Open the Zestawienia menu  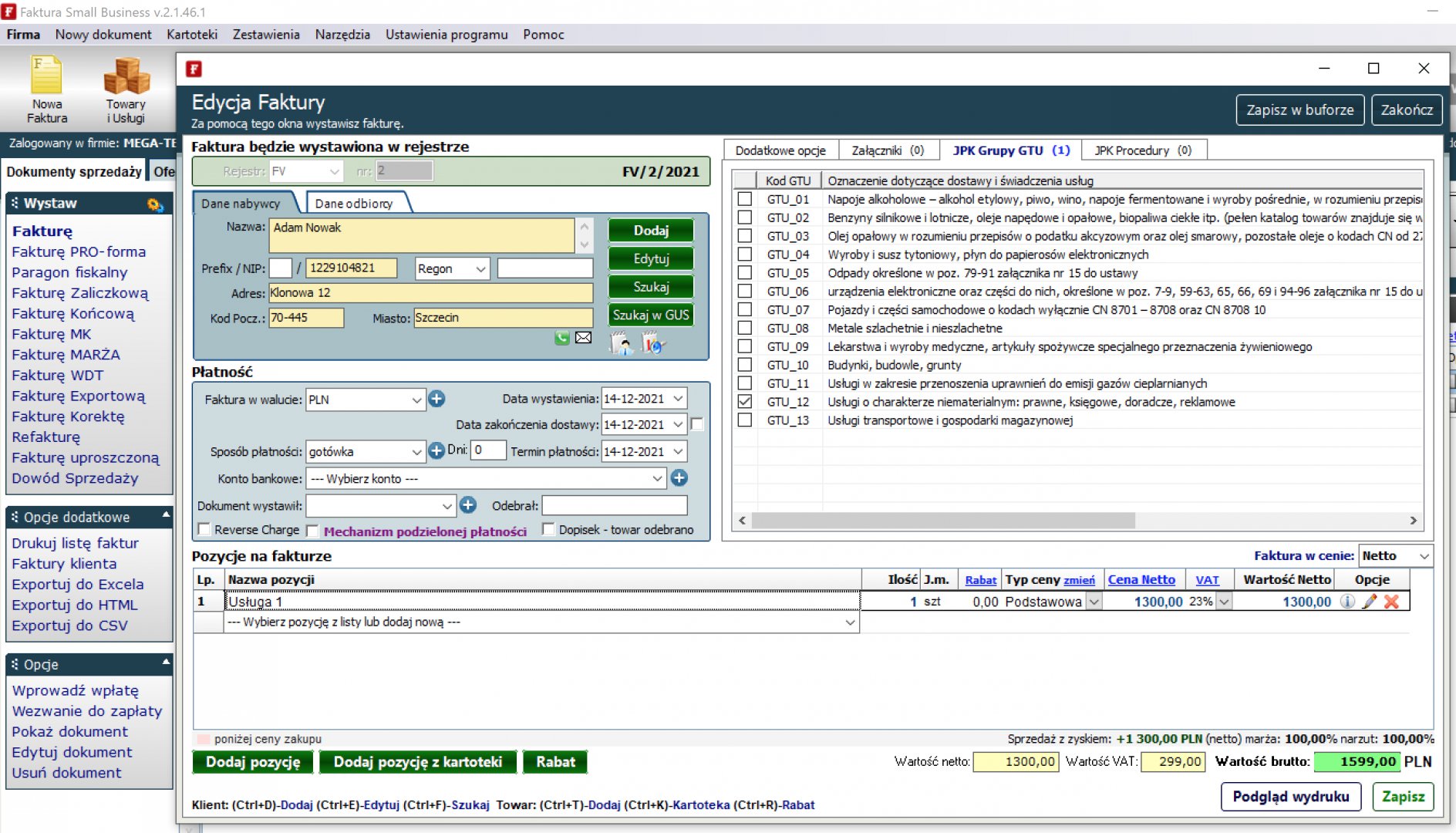click(266, 35)
